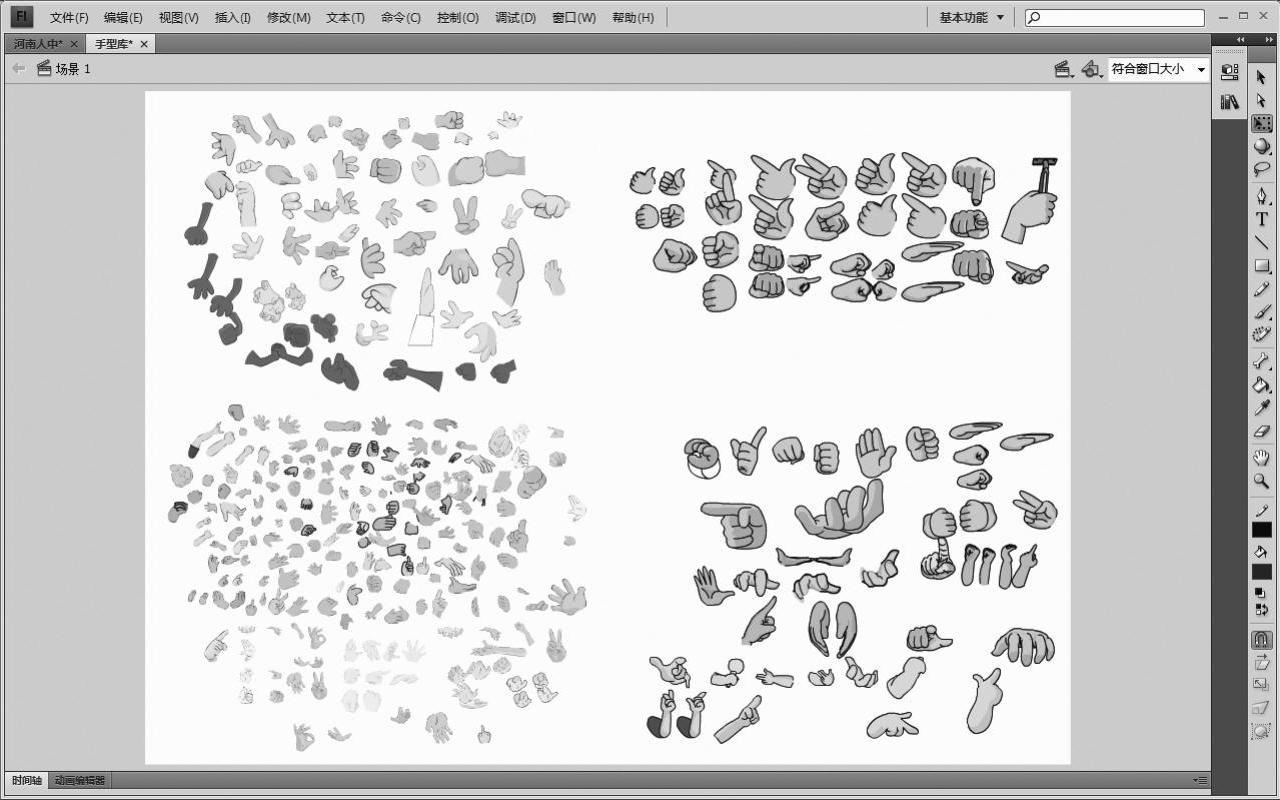The height and width of the screenshot is (800, 1280).
Task: Open the 基本功能 workspace dropdown
Action: coord(971,17)
